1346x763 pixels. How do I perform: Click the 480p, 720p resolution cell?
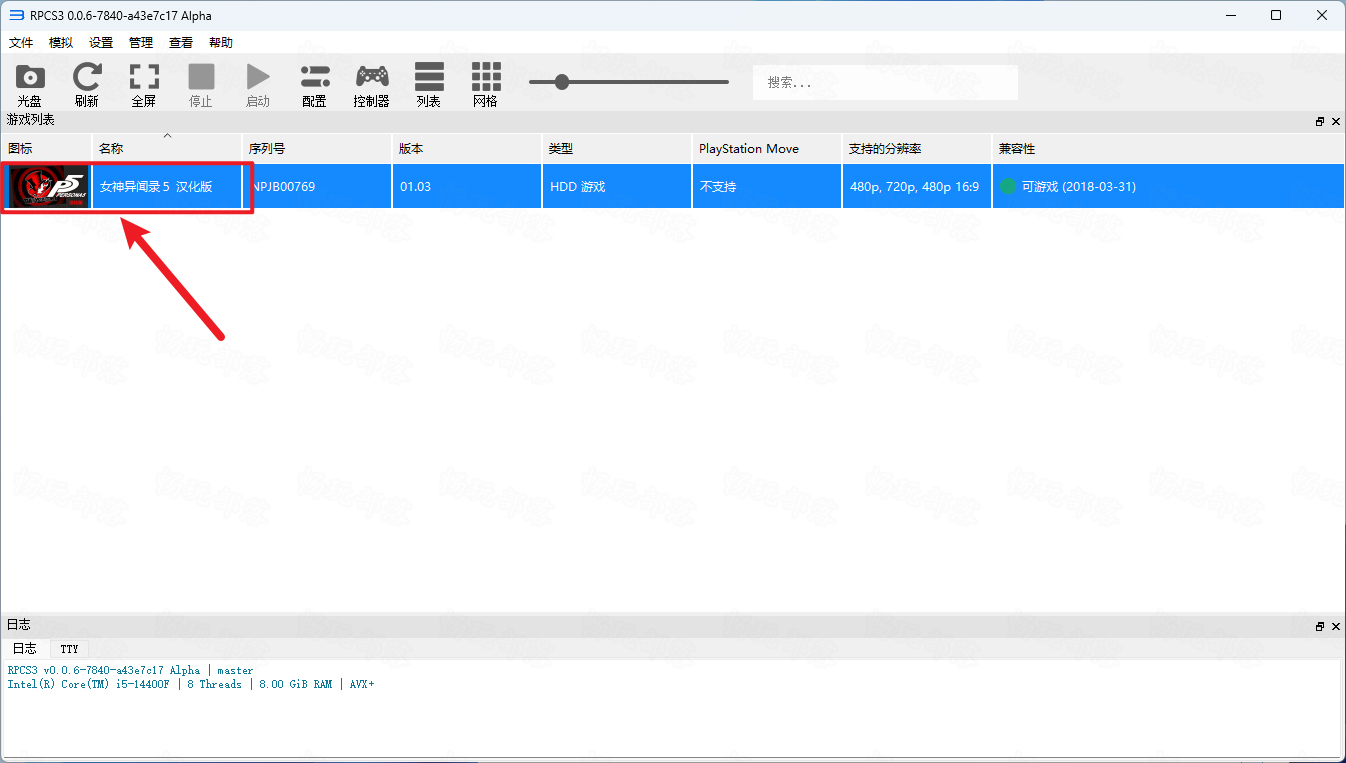click(x=917, y=187)
